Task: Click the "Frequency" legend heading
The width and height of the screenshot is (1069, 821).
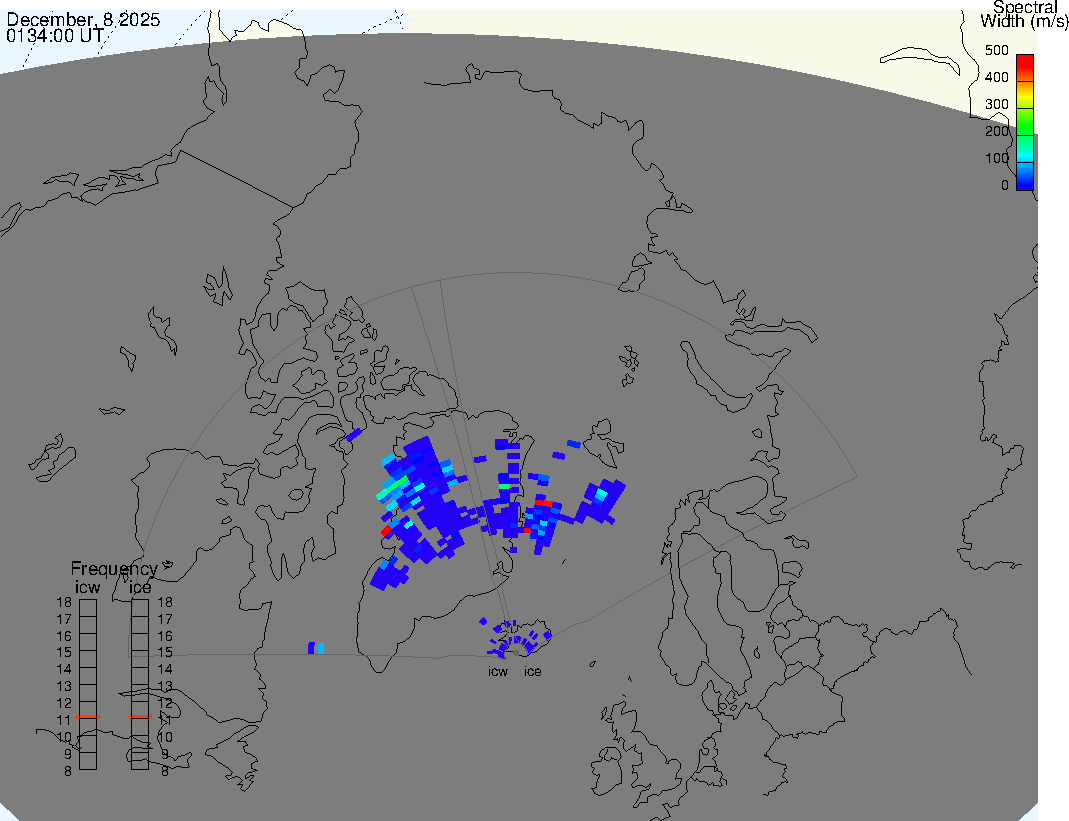Action: [x=114, y=569]
